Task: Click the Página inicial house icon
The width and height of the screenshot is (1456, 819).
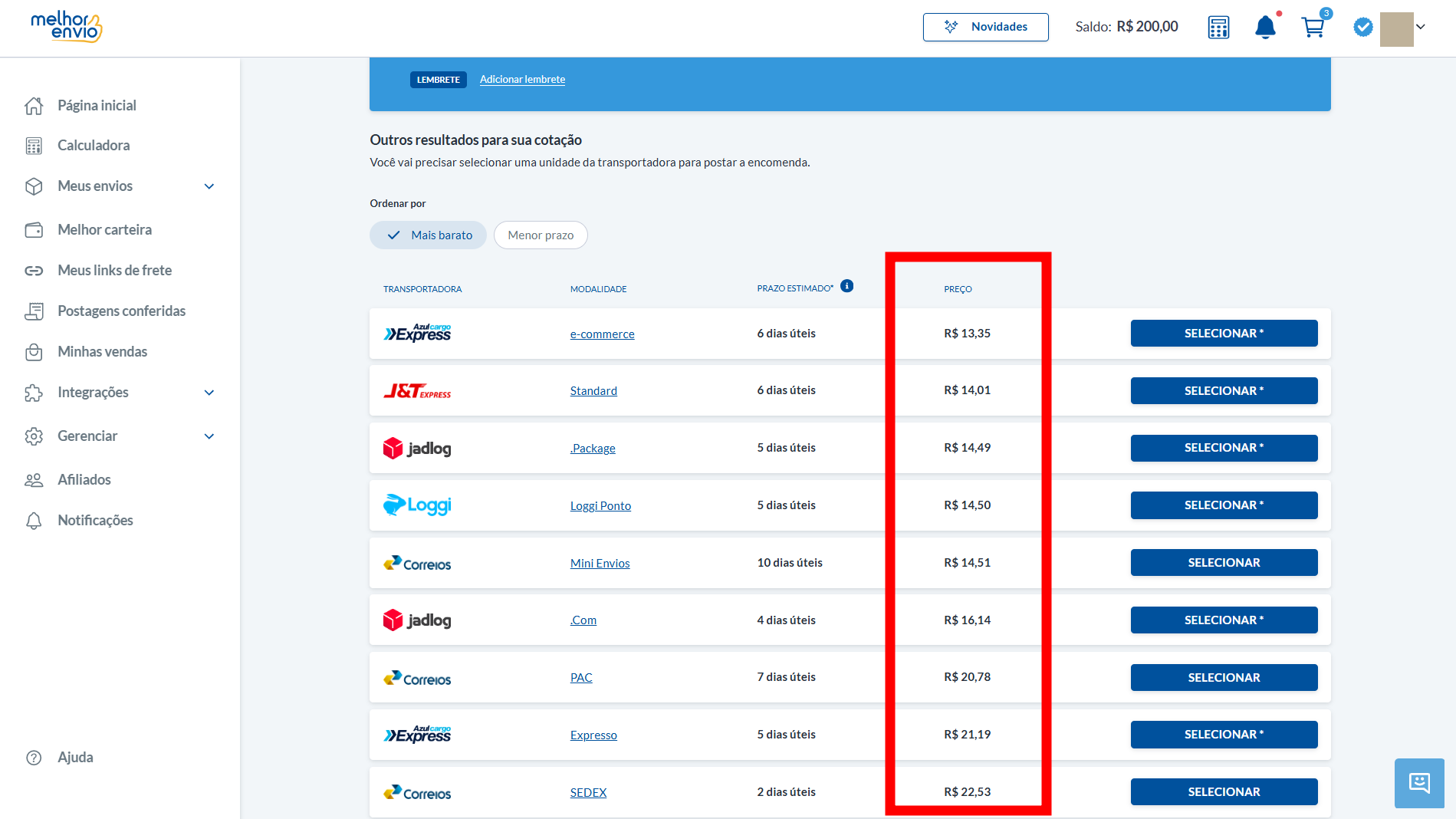Action: click(34, 106)
